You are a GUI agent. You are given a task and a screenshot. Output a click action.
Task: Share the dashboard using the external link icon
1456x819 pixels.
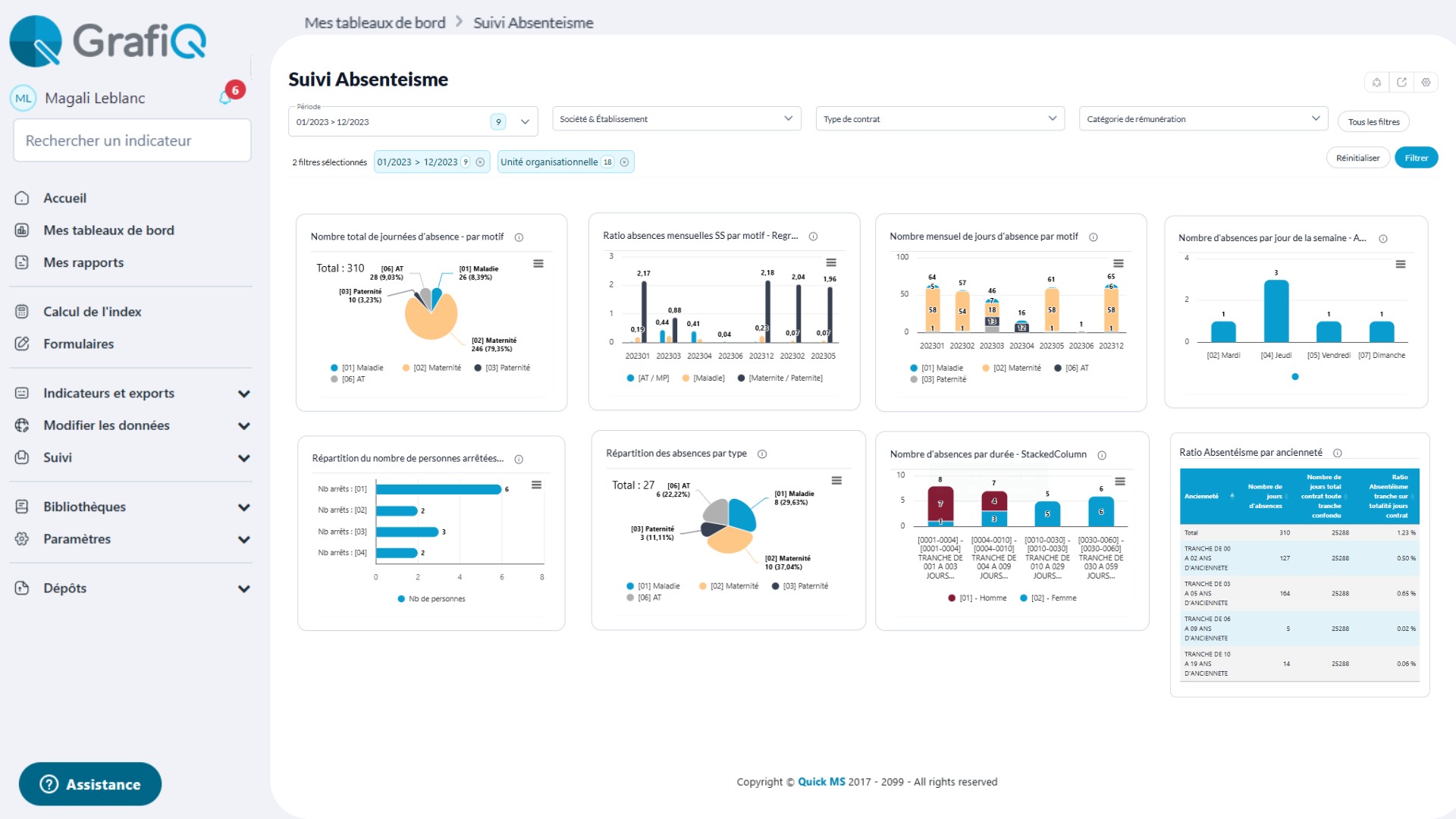[1401, 82]
